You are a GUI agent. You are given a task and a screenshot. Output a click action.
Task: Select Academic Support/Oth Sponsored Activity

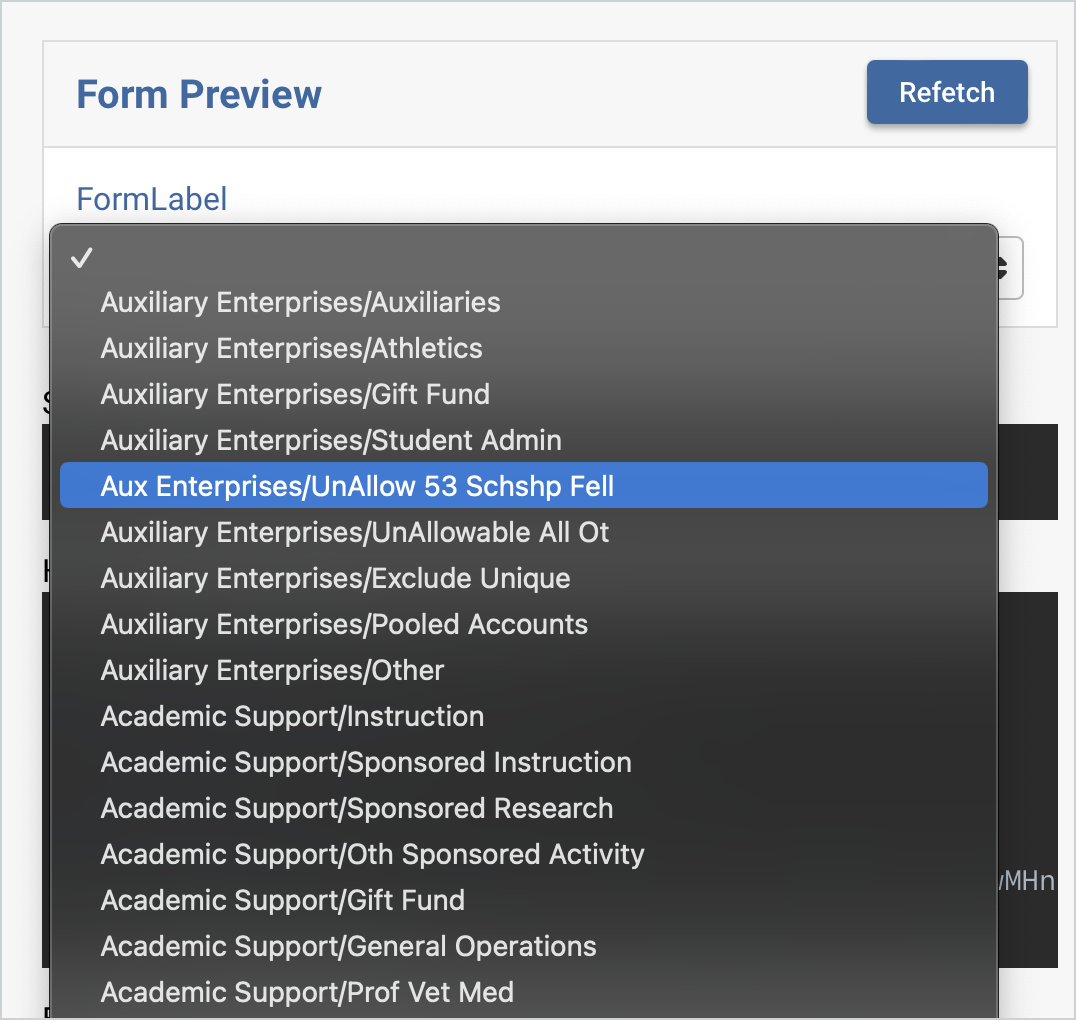tap(372, 854)
